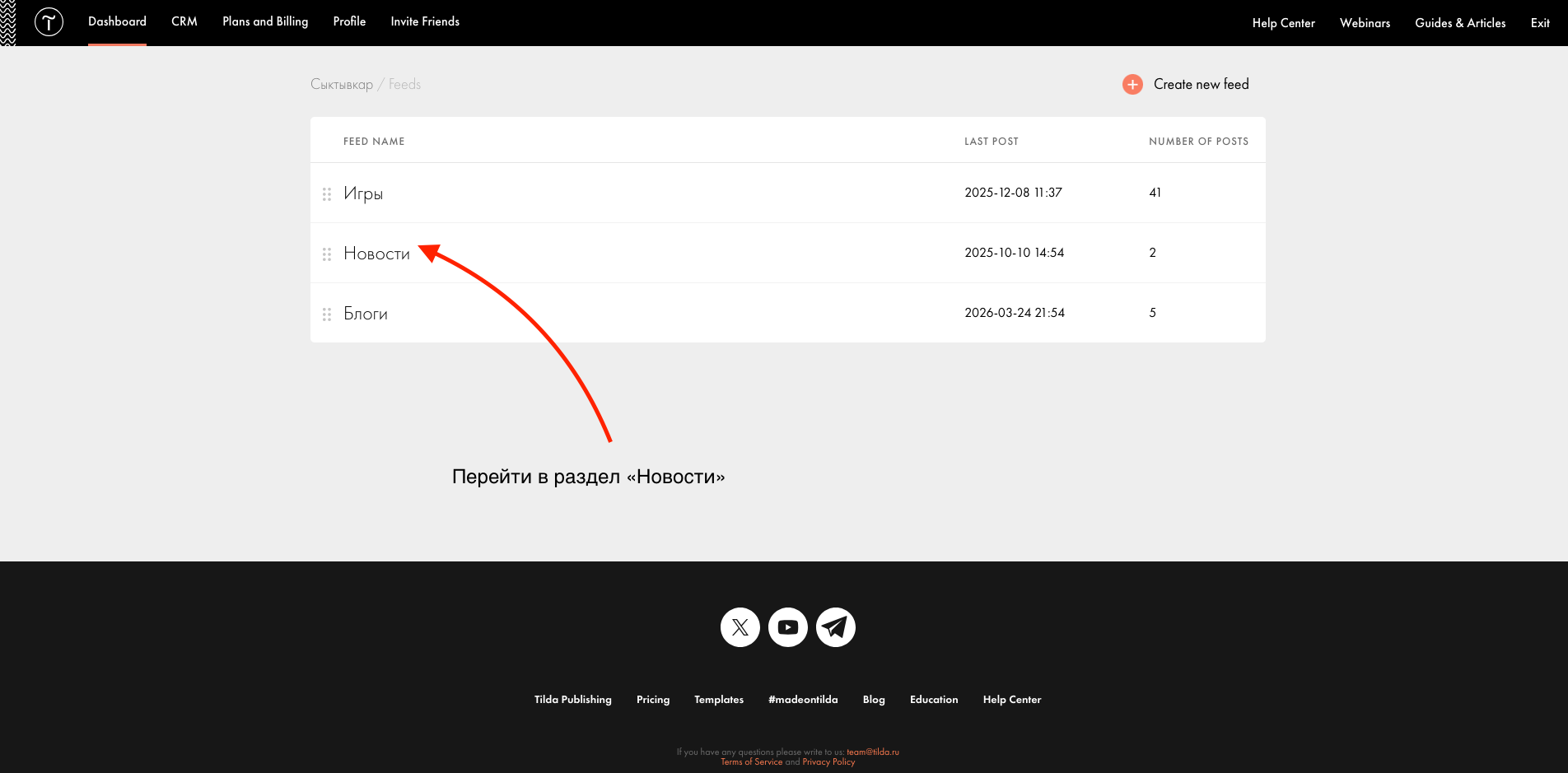
Task: Open the Privacy Policy footer link
Action: click(x=828, y=762)
